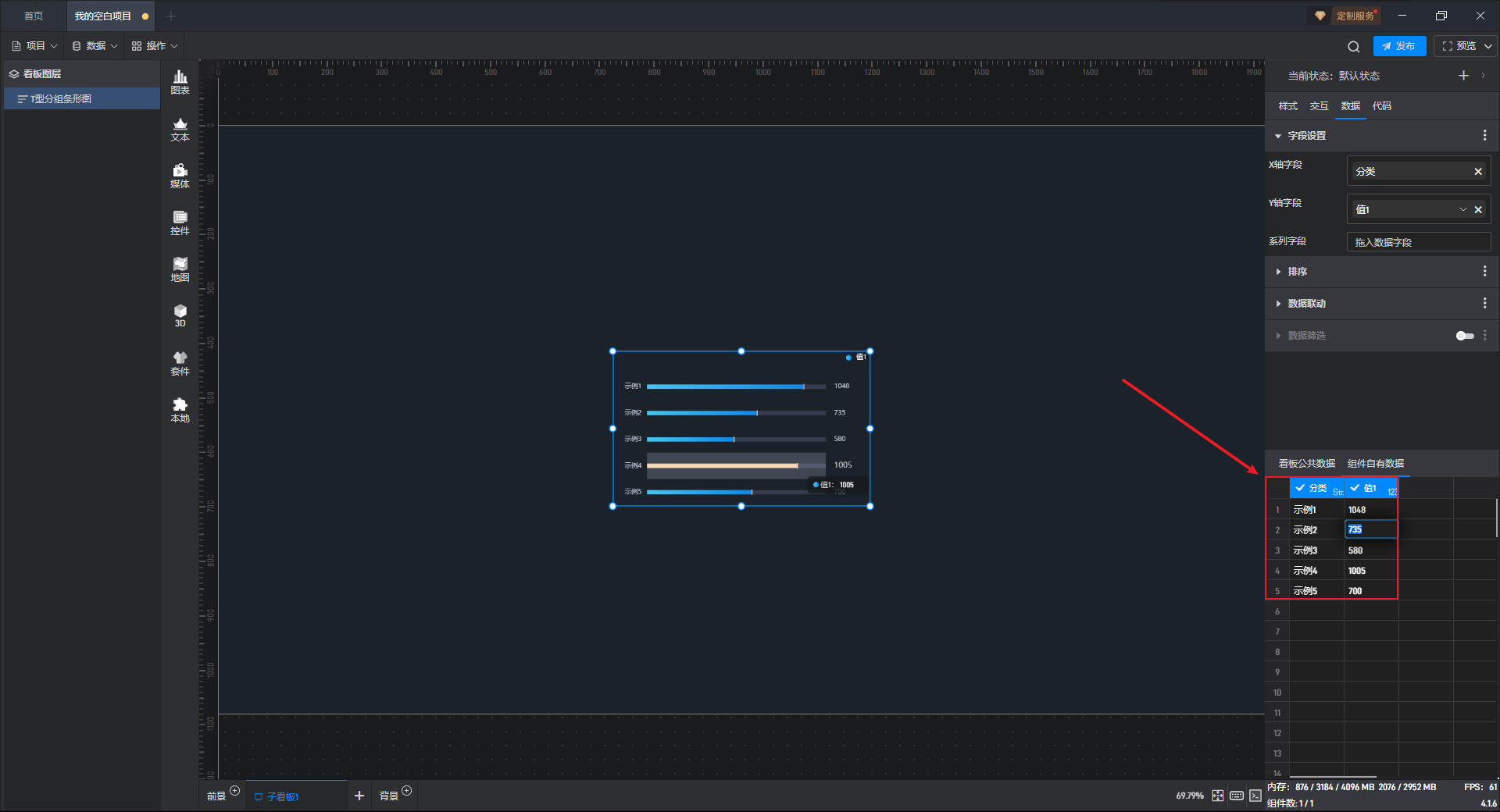Select the 前景 layer button
This screenshot has height=812, width=1500.
coord(216,796)
